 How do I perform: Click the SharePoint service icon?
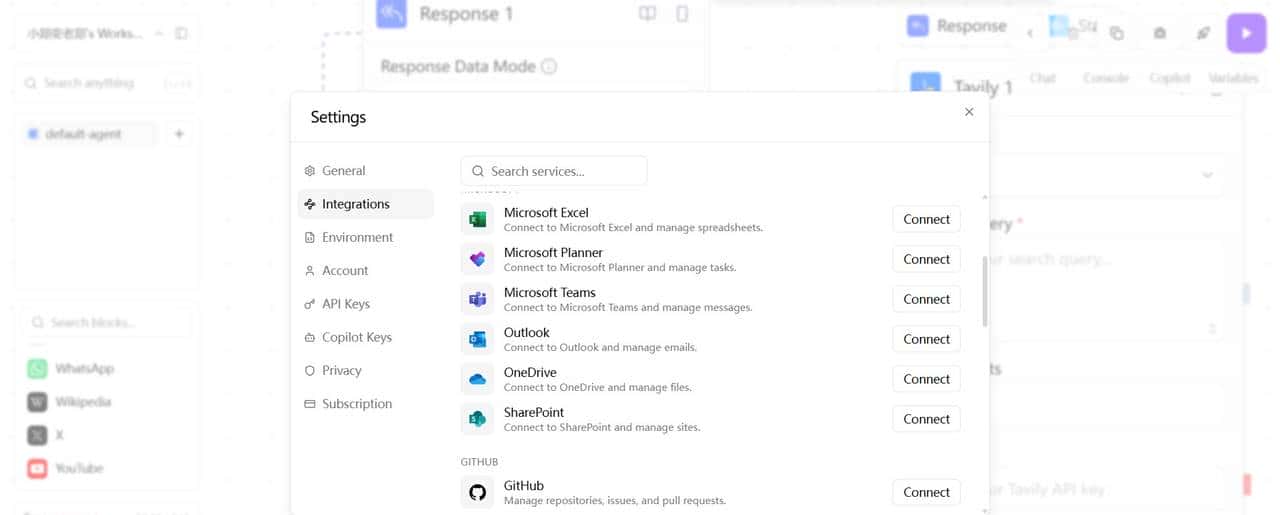[x=477, y=419]
